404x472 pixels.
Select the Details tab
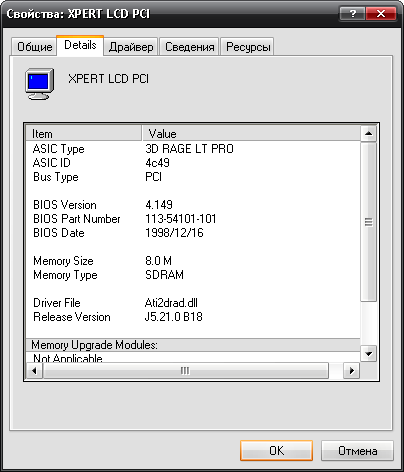click(x=80, y=45)
